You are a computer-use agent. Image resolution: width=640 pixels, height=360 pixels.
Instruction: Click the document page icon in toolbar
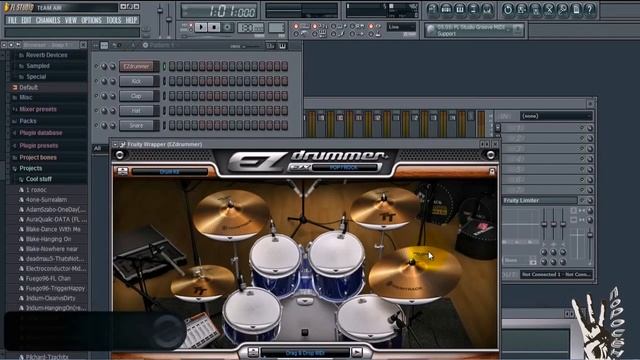click(576, 9)
